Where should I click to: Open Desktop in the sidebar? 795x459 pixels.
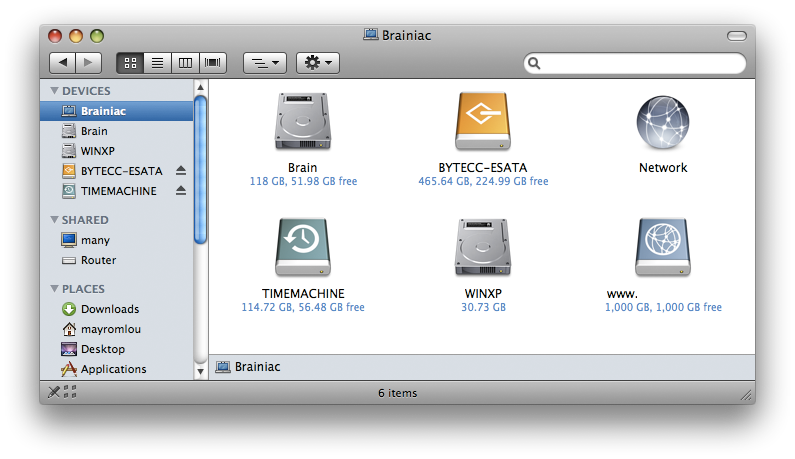pos(117,349)
